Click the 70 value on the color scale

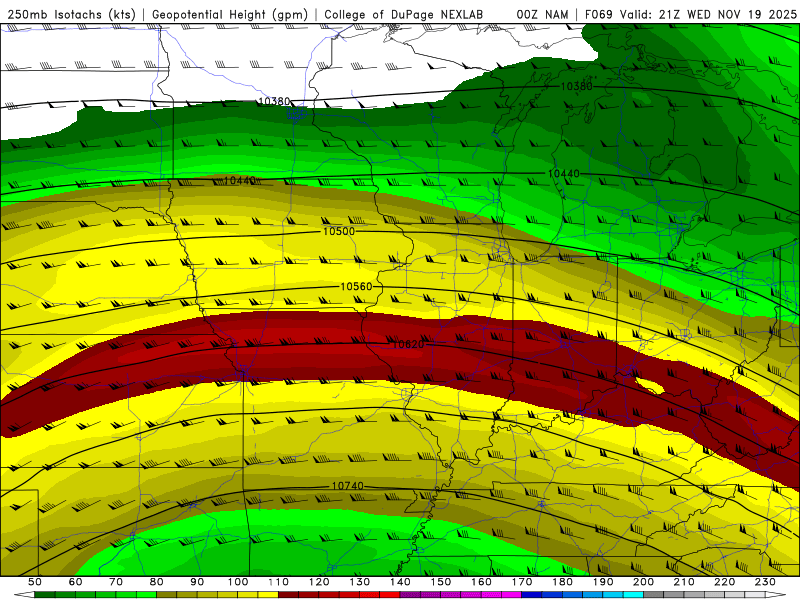116,582
